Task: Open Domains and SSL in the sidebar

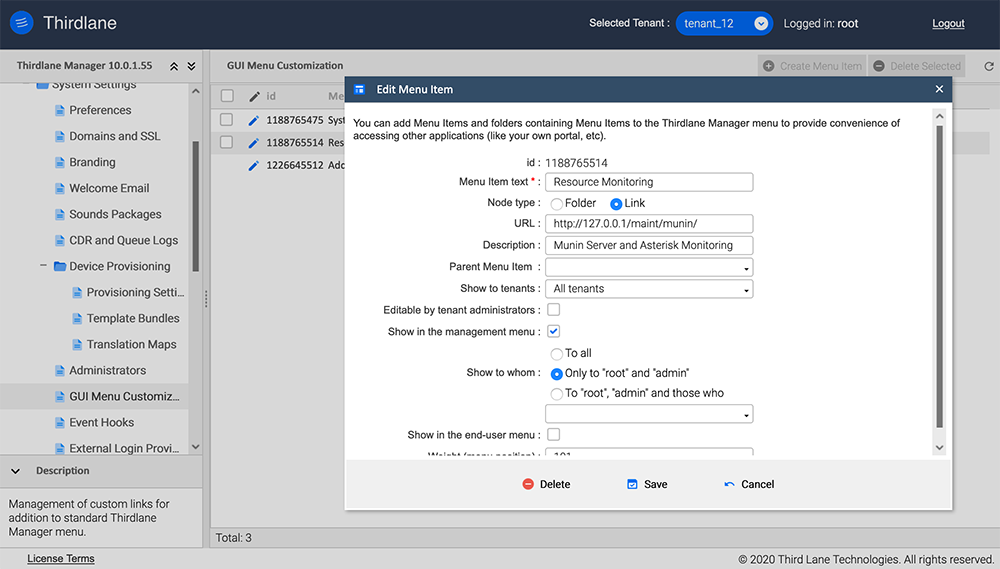Action: click(x=115, y=137)
